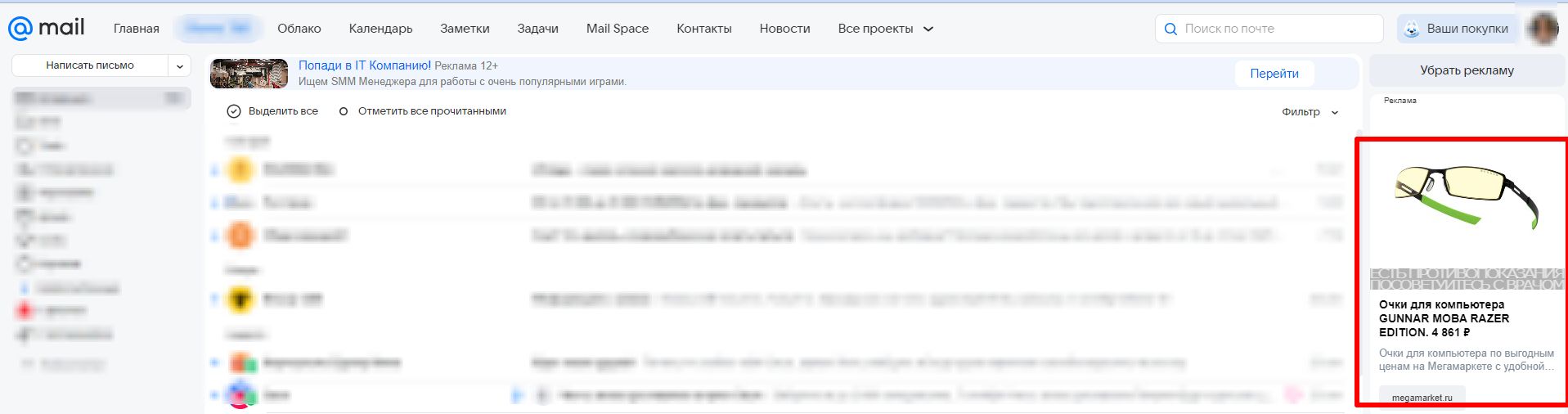
Task: Expand the arrow next to Написать письмо
Action: [x=180, y=66]
